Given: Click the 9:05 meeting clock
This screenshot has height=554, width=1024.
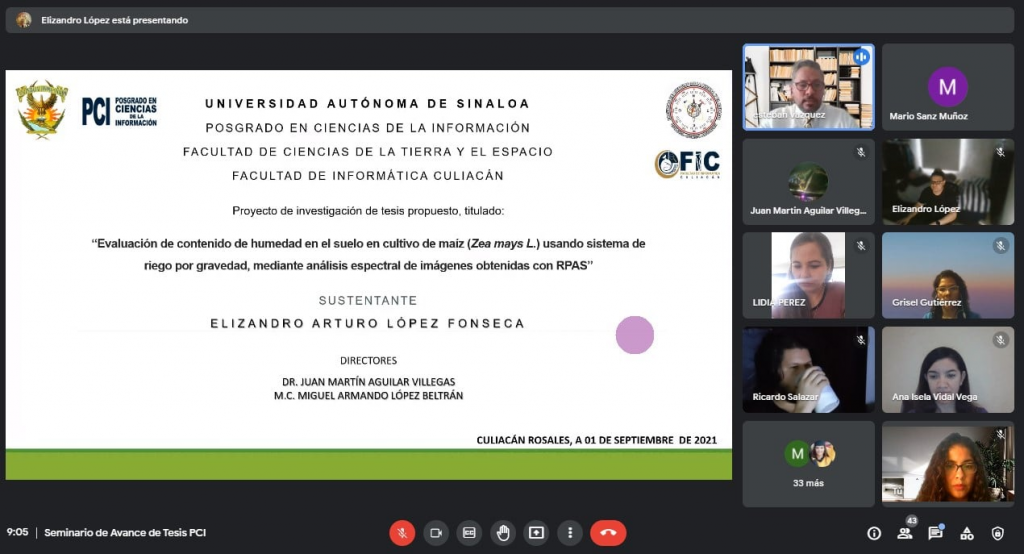Looking at the screenshot, I should click(x=18, y=532).
